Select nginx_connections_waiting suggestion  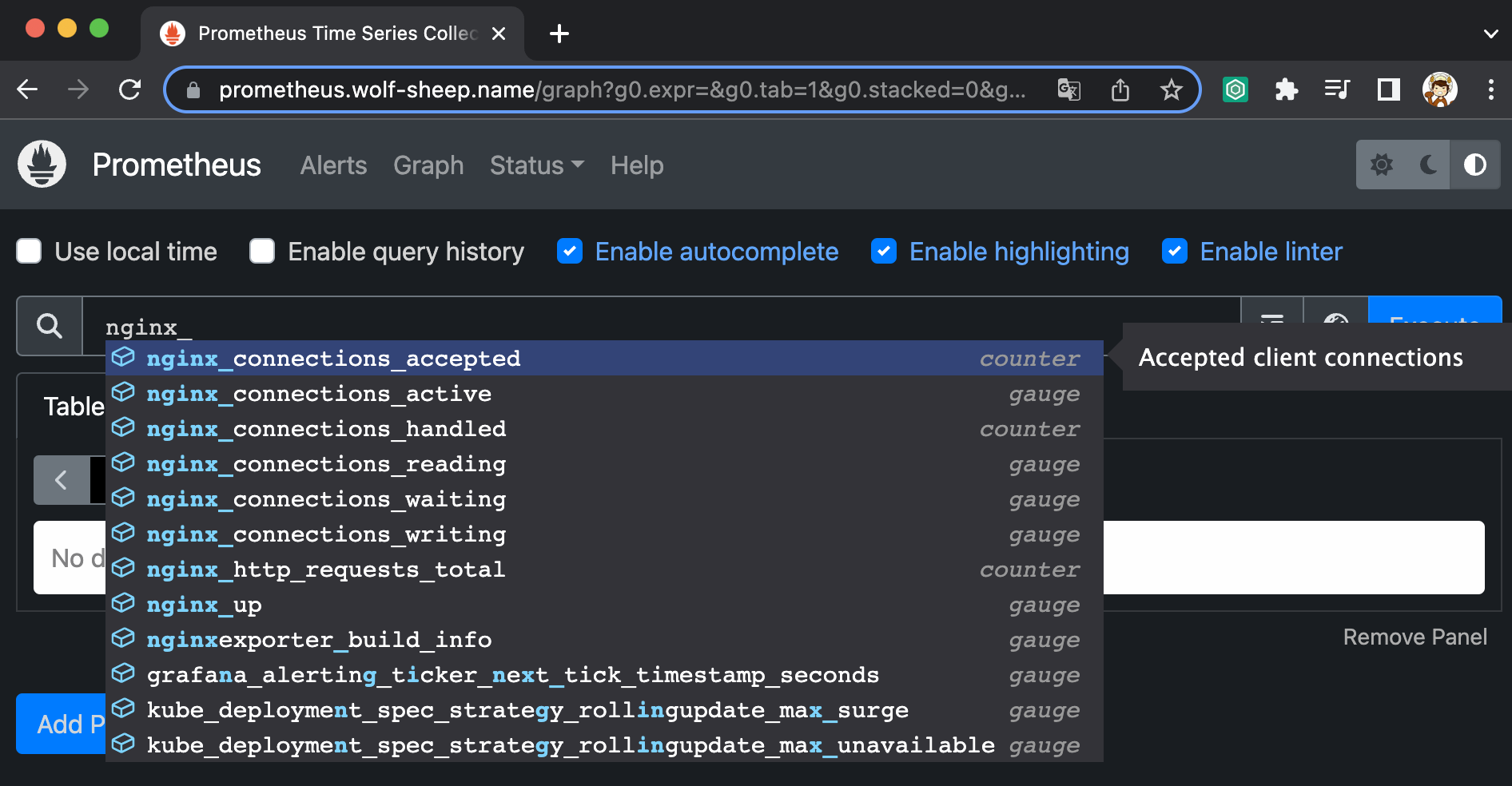pos(604,498)
